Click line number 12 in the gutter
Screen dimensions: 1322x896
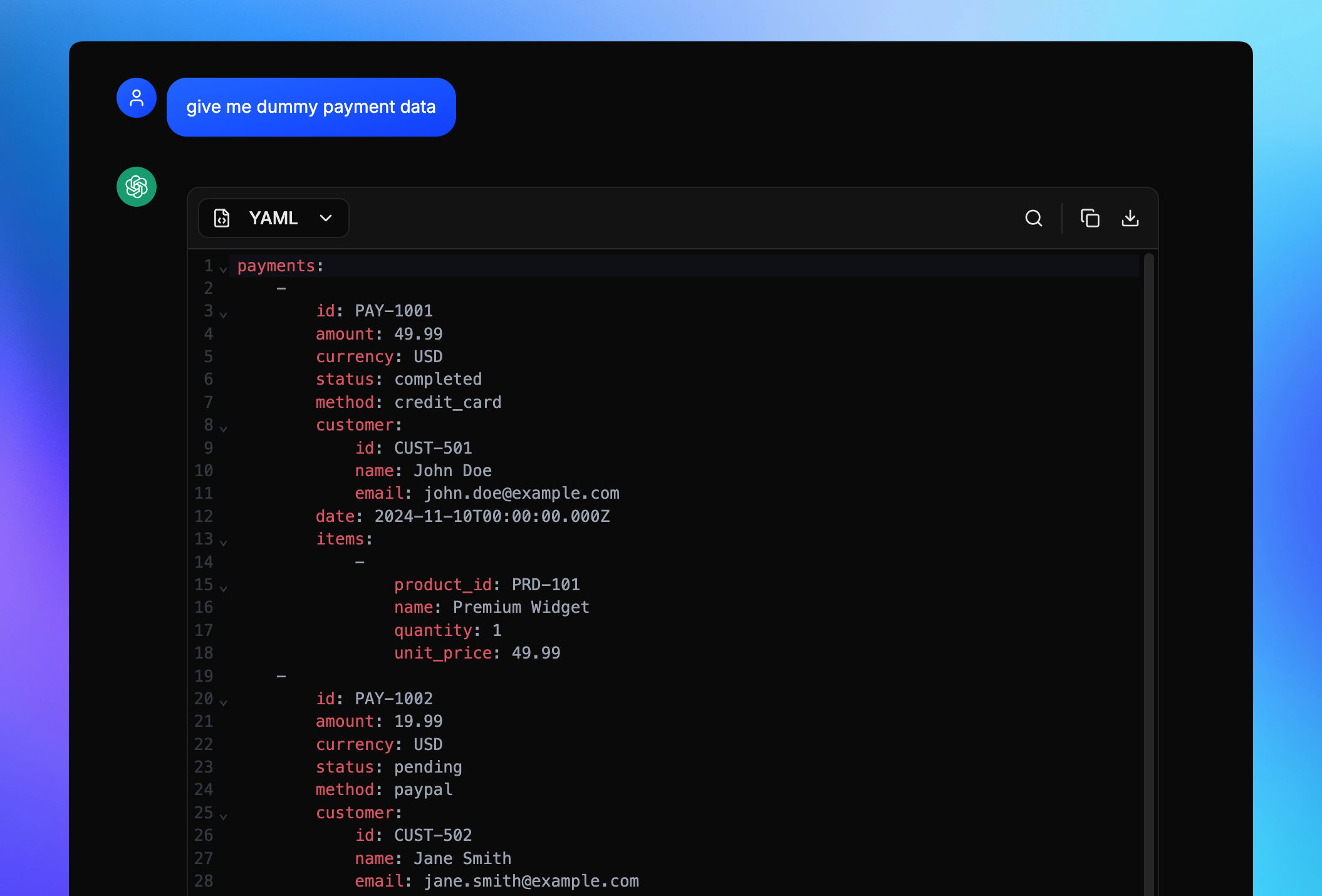point(204,516)
